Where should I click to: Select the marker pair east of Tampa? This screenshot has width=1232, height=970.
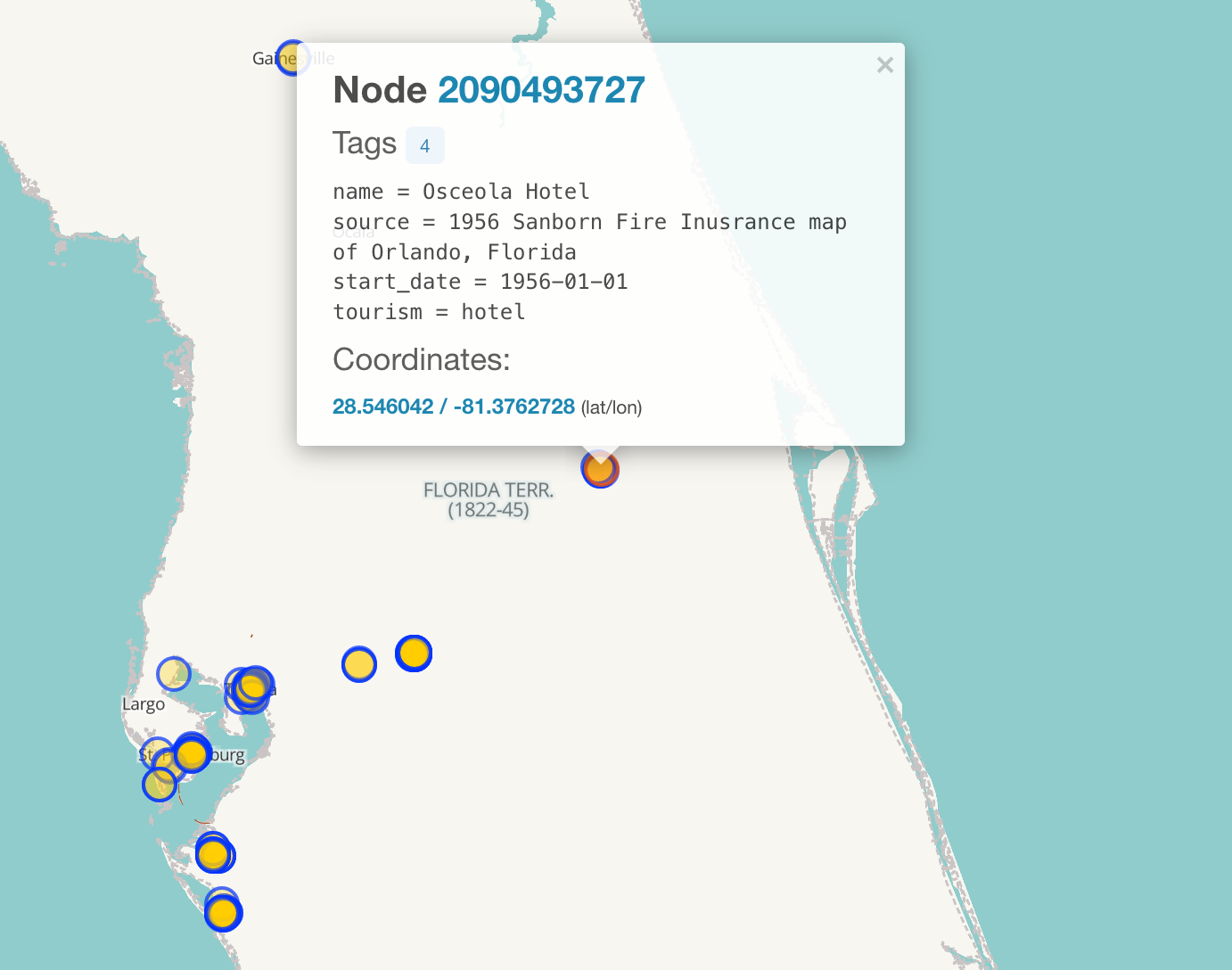(385, 658)
